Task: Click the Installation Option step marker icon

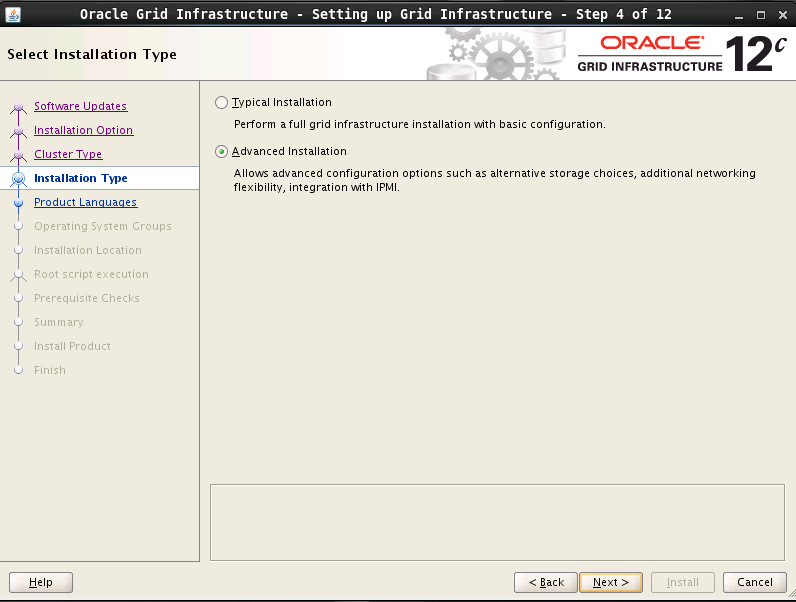Action: tap(18, 131)
